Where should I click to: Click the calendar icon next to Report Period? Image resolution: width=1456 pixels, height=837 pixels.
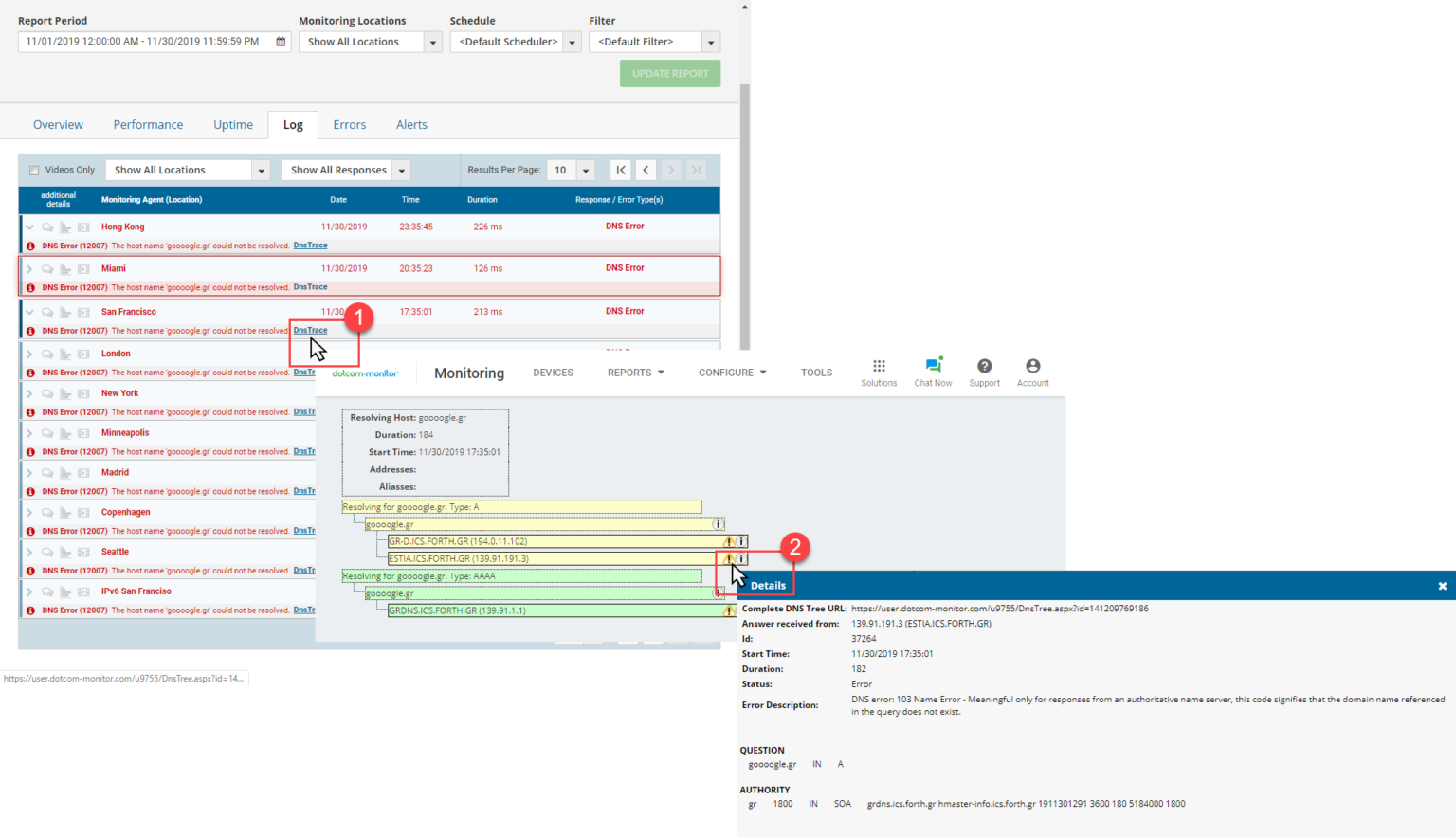(280, 41)
